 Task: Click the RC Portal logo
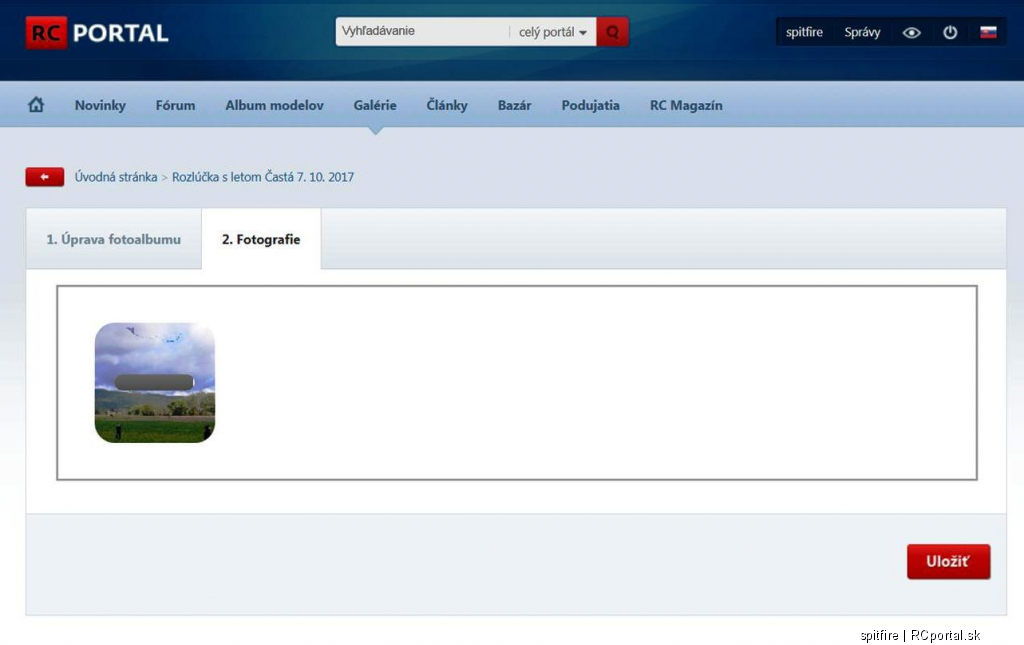(97, 33)
